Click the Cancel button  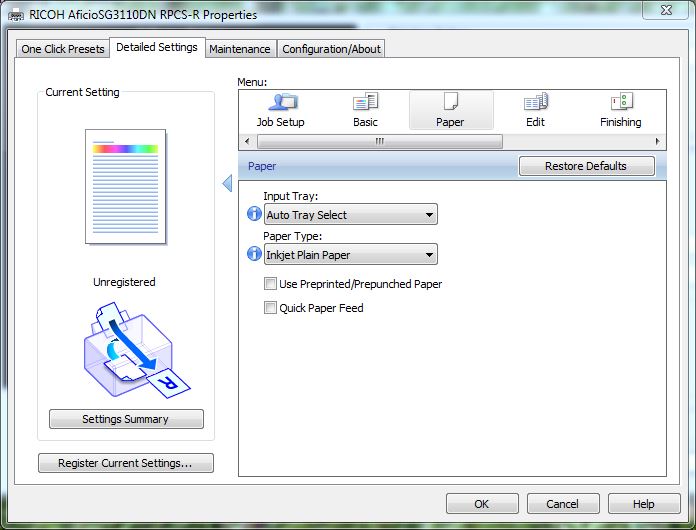[x=563, y=504]
